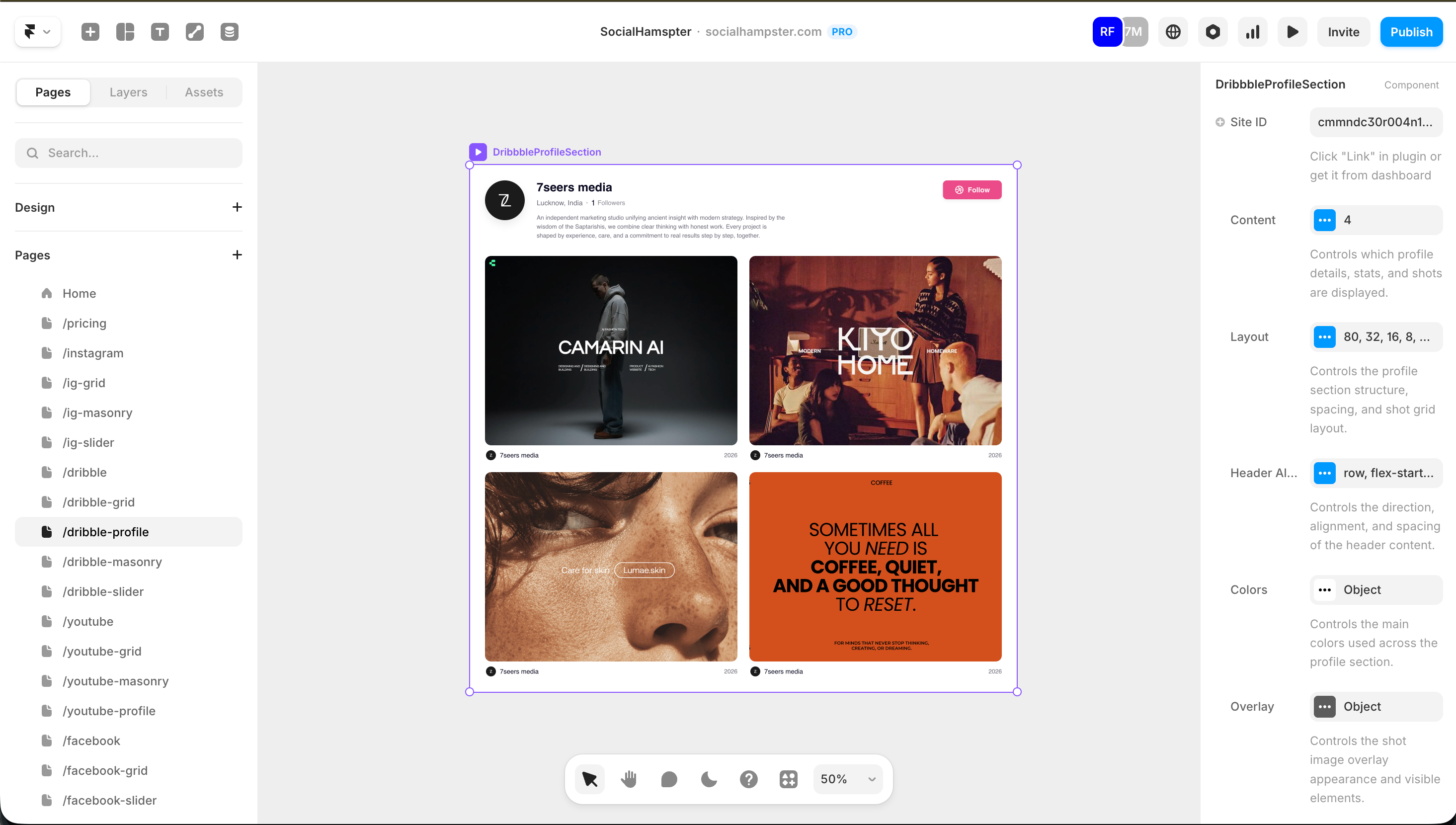1456x825 pixels.
Task: Click the RF user avatar
Action: point(1107,32)
